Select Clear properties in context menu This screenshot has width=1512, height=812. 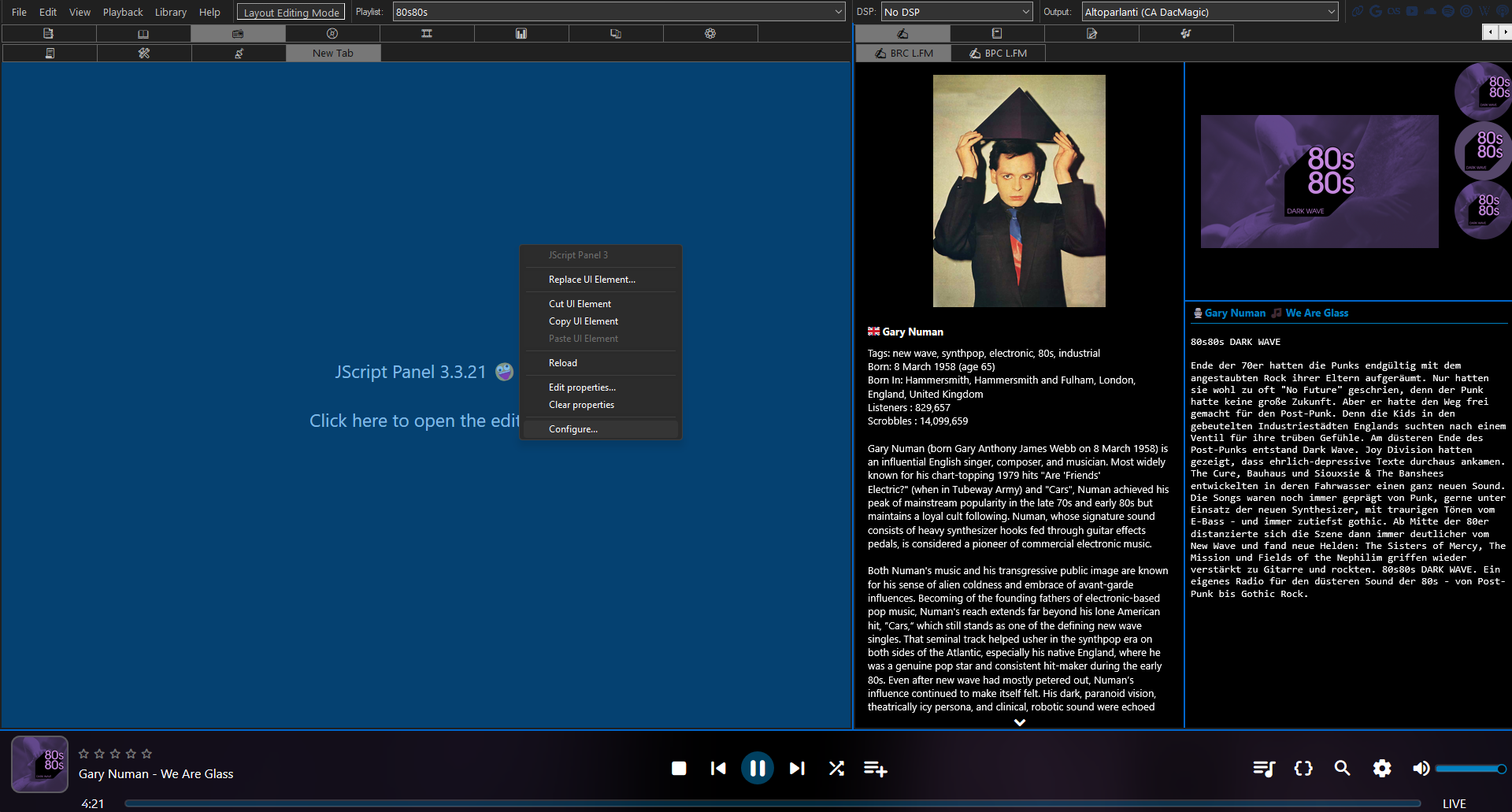[x=601, y=405]
